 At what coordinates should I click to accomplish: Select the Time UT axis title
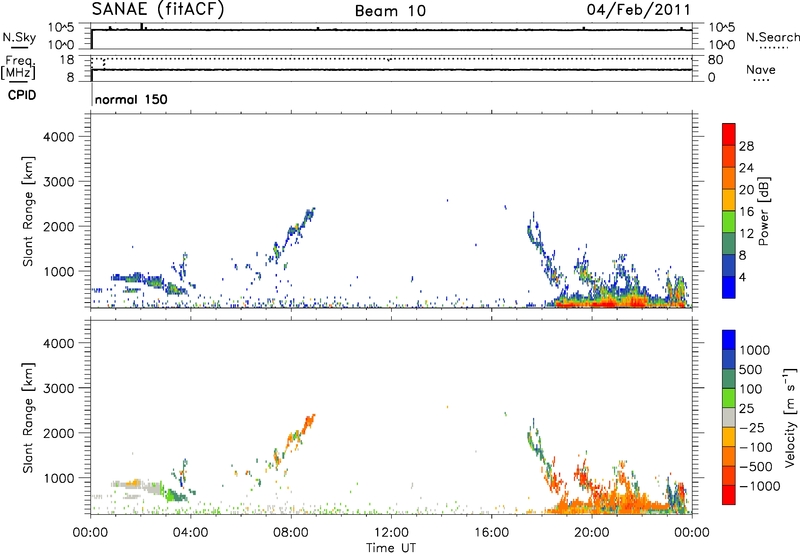pos(391,548)
